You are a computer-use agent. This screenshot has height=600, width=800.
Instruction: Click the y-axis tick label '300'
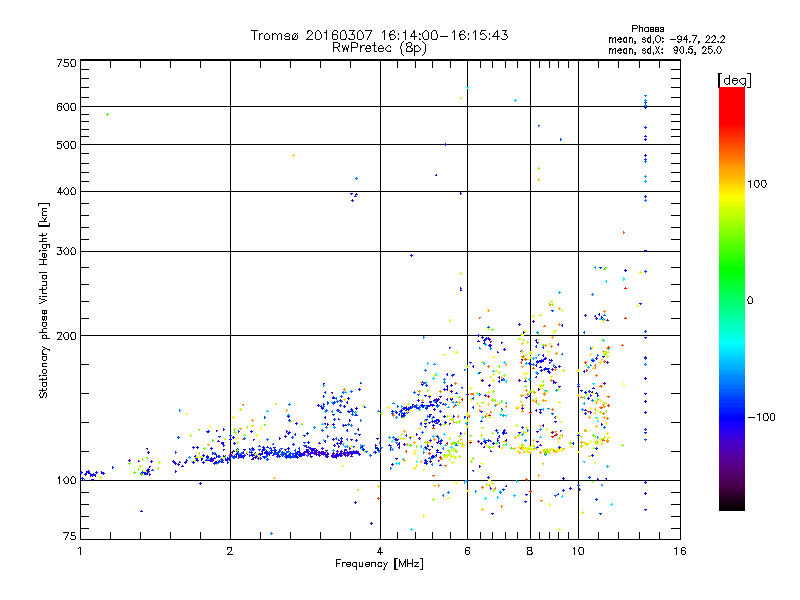coord(67,252)
